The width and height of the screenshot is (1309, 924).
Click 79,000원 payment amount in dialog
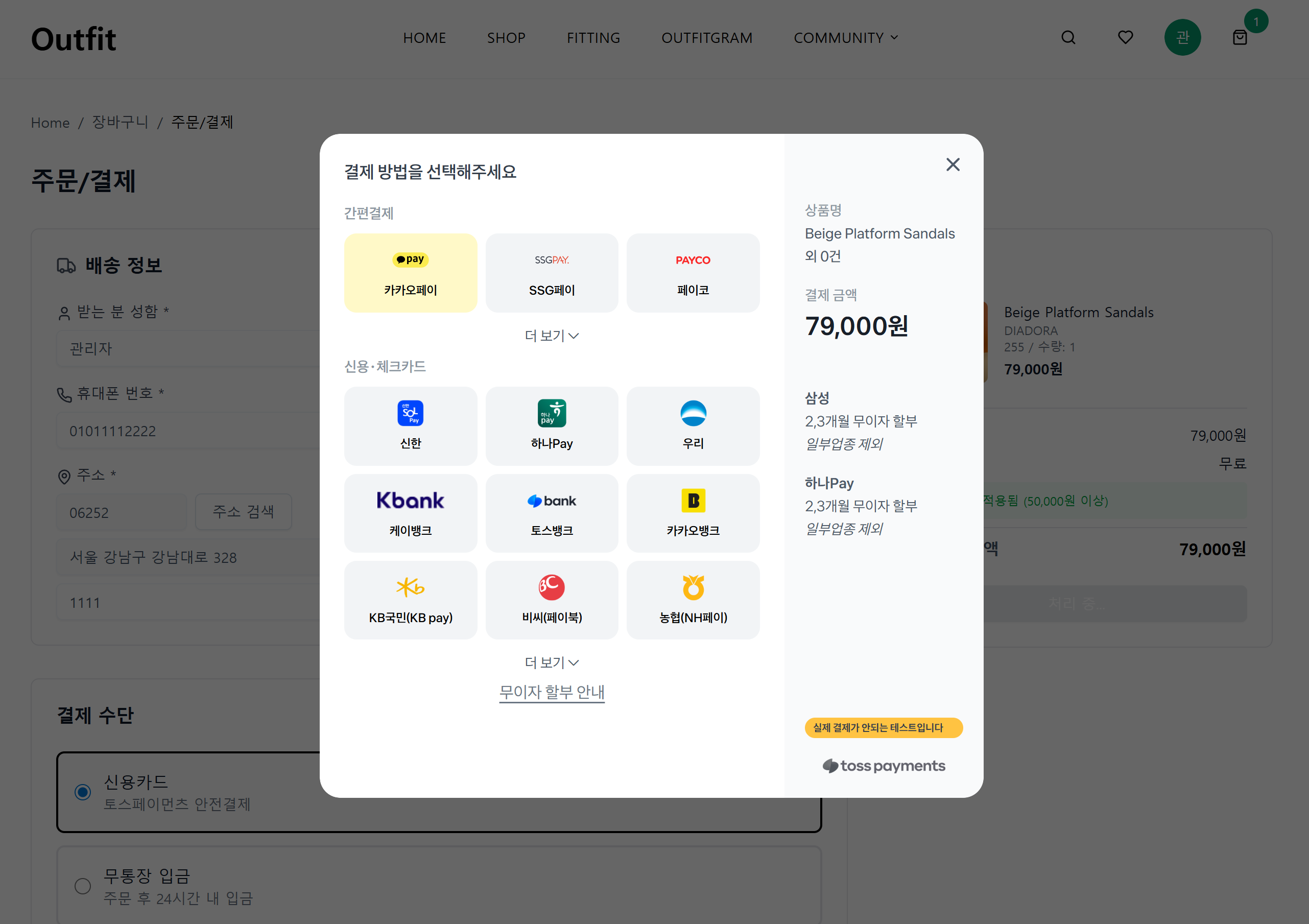click(x=856, y=326)
